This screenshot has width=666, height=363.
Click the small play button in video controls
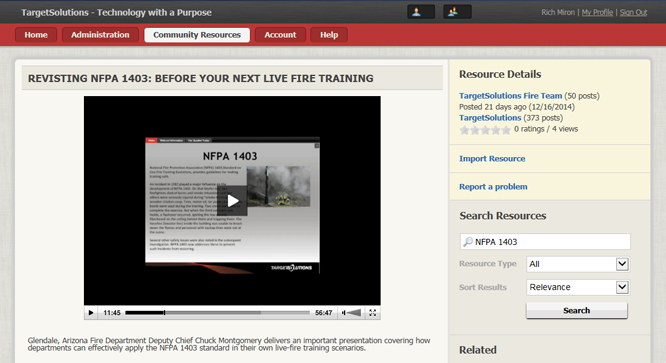[x=91, y=313]
